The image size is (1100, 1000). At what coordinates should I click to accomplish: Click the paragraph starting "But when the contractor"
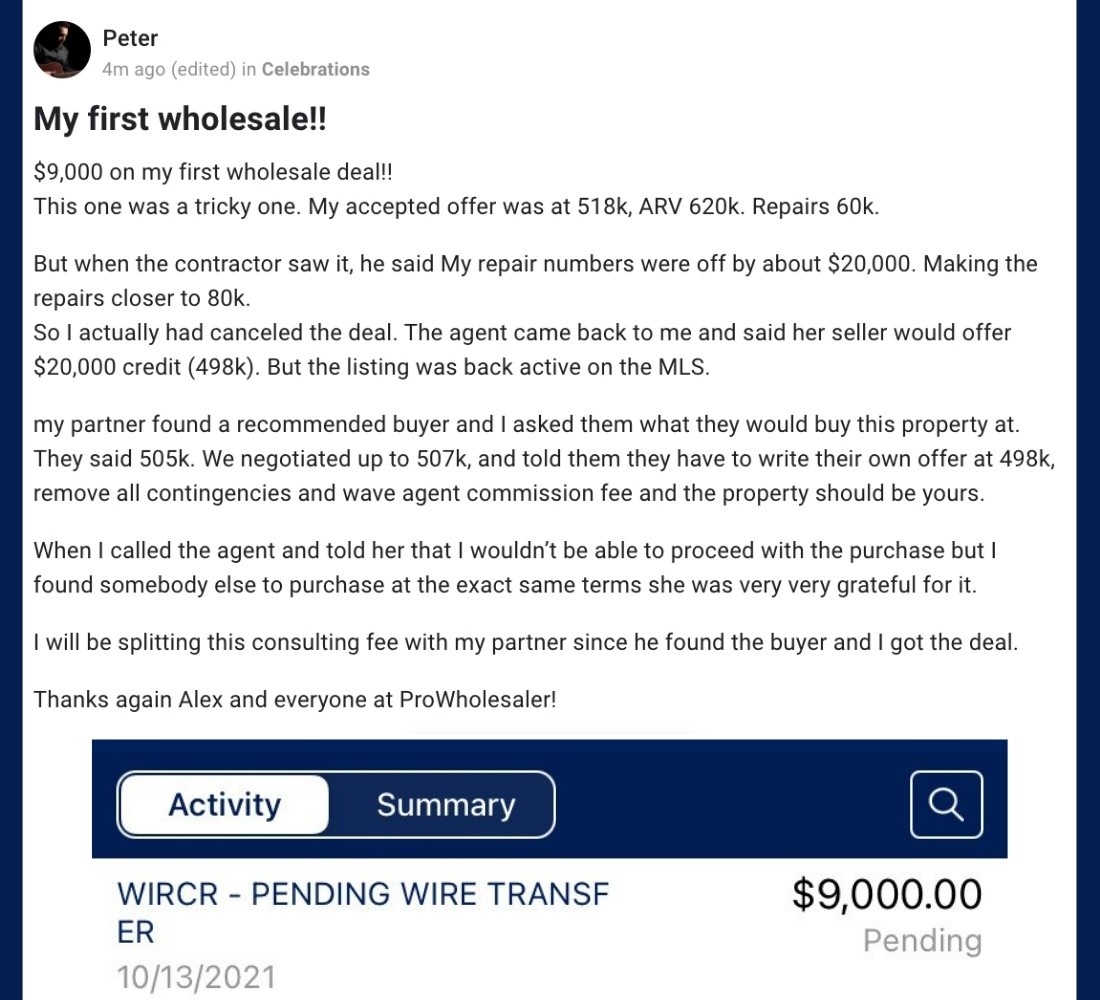tap(535, 281)
